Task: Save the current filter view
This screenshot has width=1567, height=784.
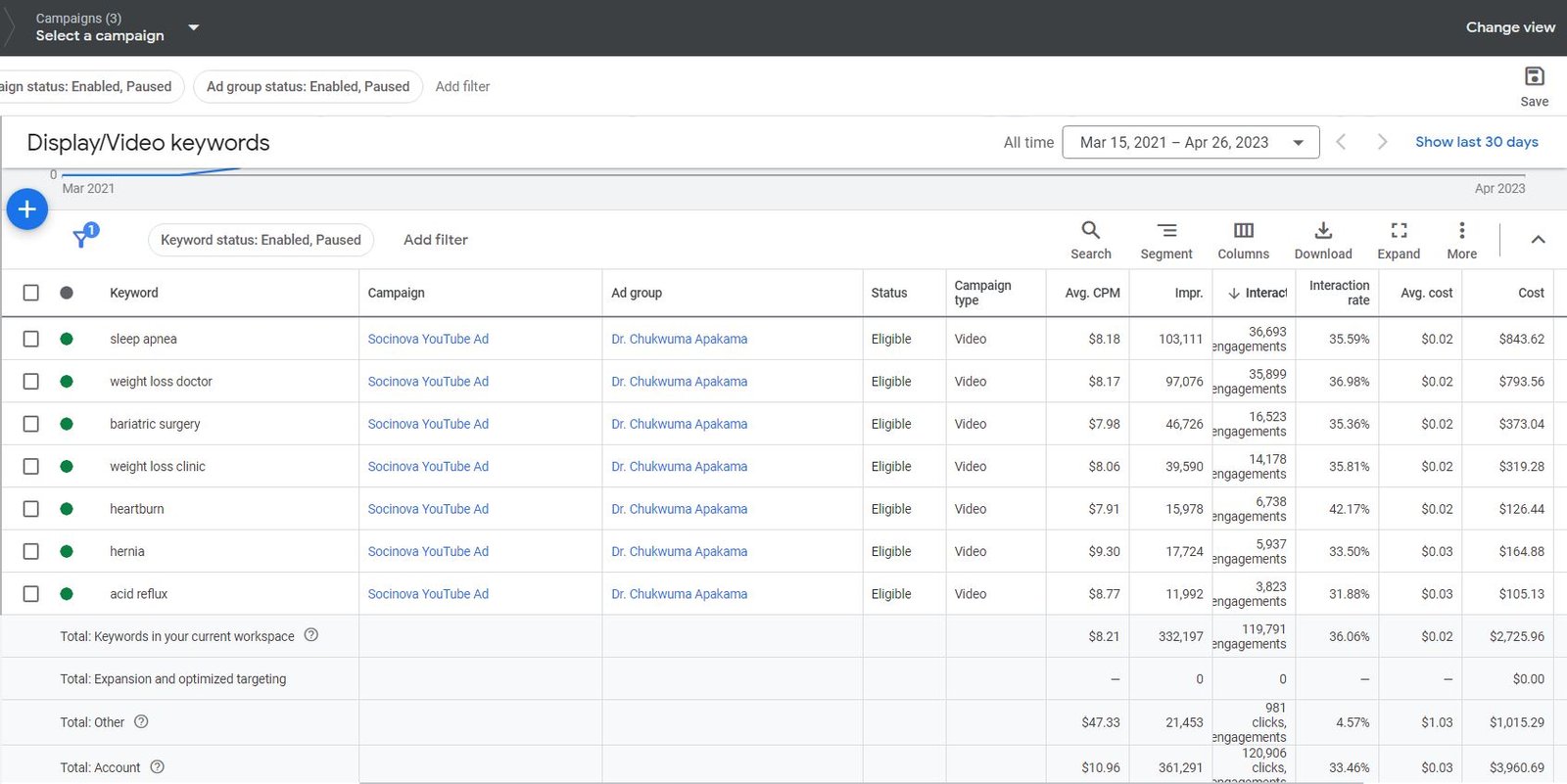Action: click(x=1534, y=85)
